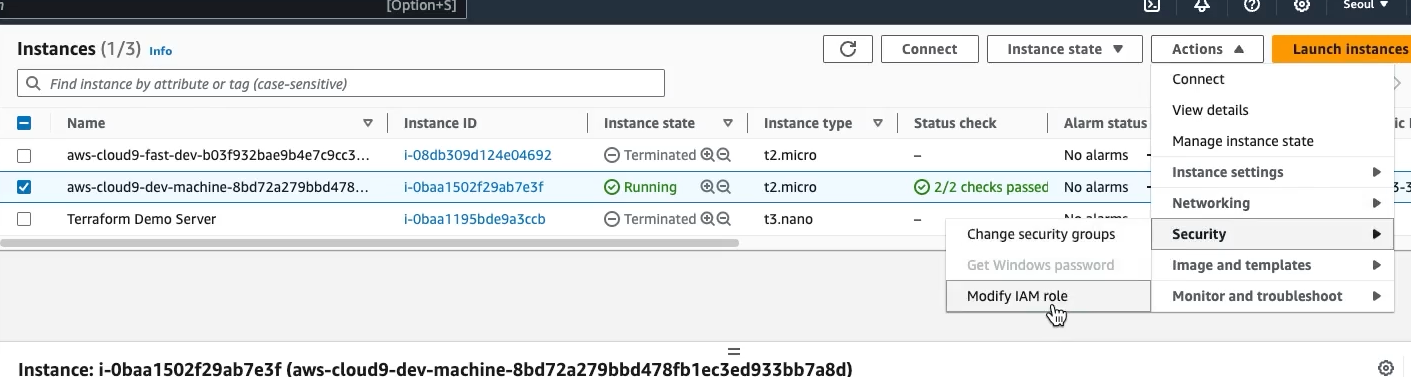Click the Status check column header
Viewport: 1411px width, 377px height.
click(955, 123)
